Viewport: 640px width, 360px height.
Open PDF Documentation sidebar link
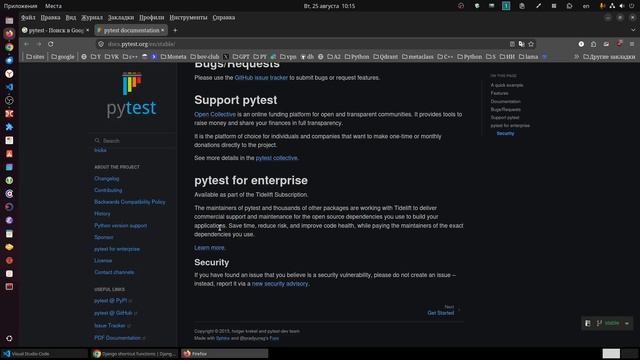pos(119,338)
